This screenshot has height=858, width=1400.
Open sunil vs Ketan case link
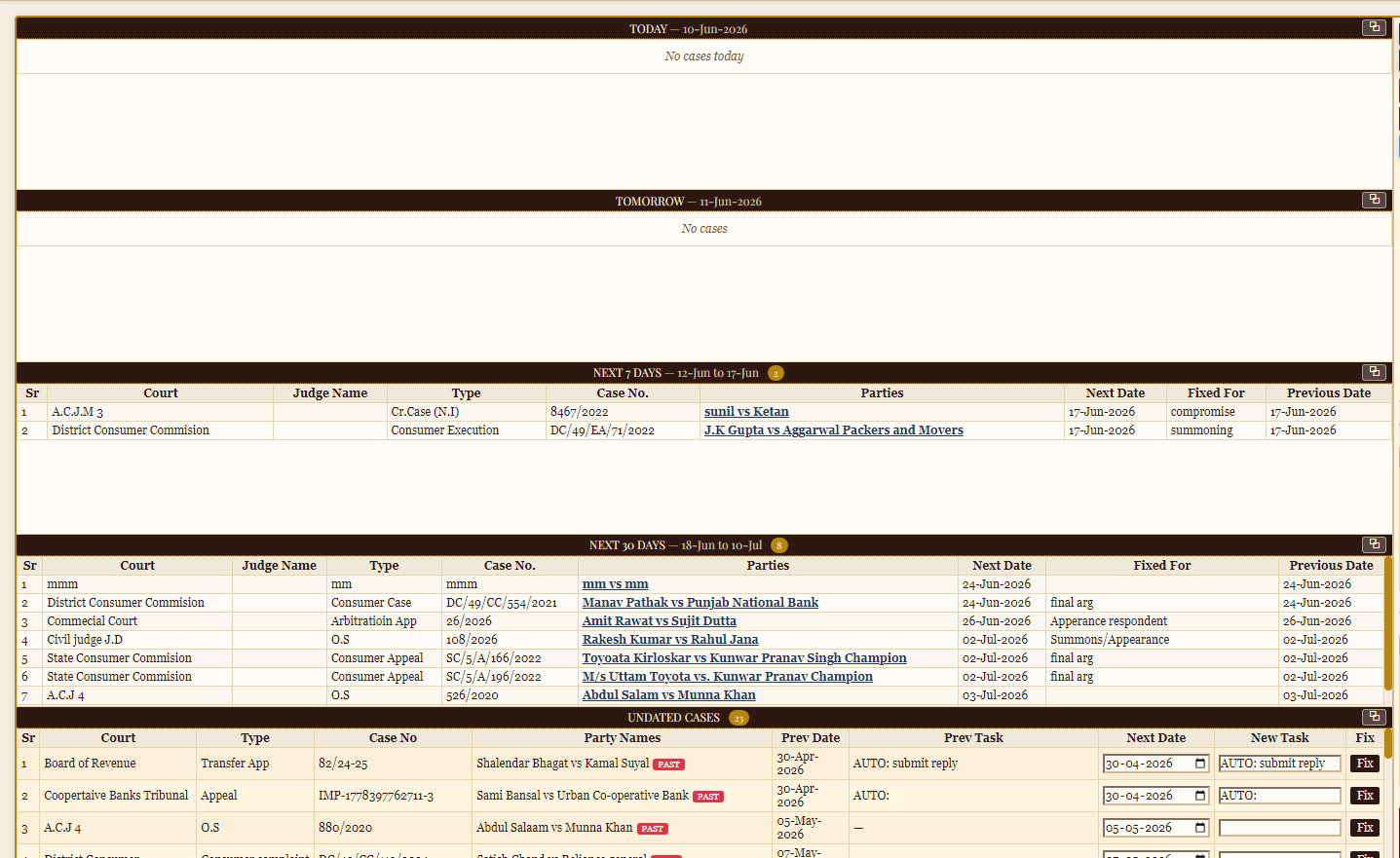746,412
